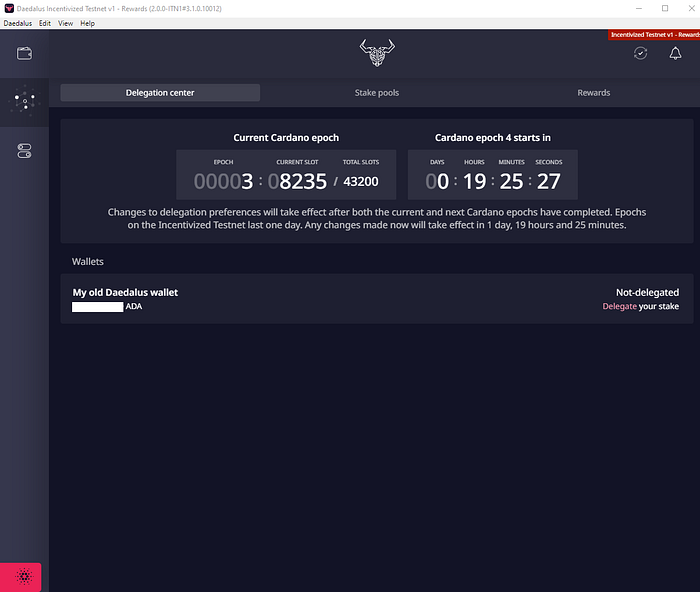
Task: Open the View menu
Action: point(65,23)
